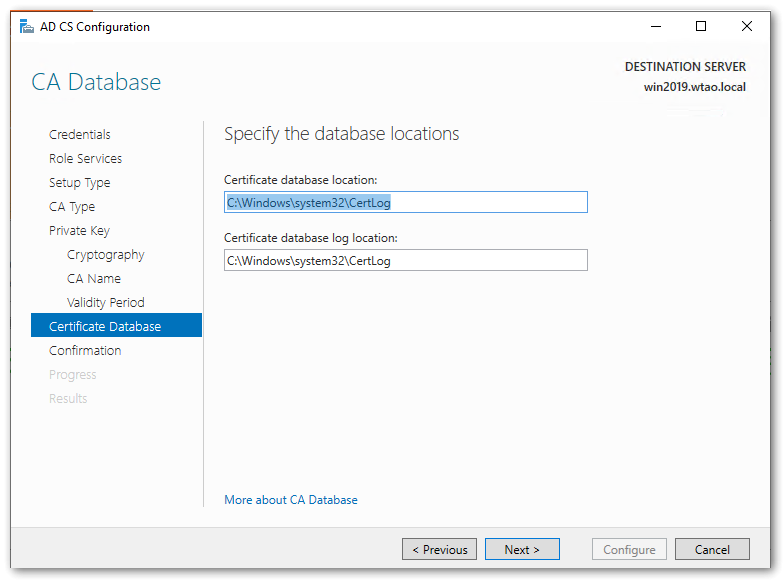
Task: Select the Cryptography sub-step
Action: 105,254
